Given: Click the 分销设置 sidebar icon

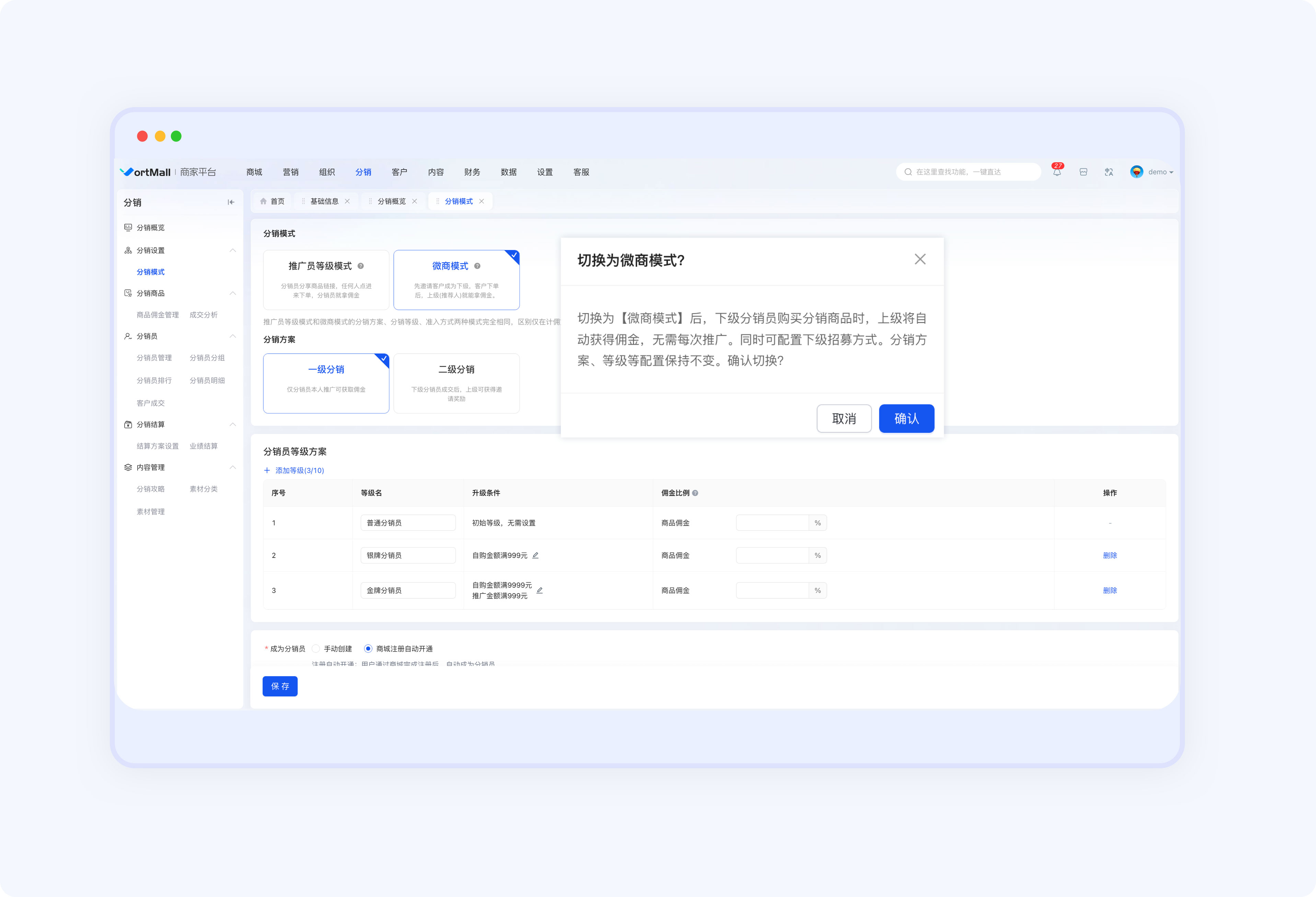Looking at the screenshot, I should point(128,250).
